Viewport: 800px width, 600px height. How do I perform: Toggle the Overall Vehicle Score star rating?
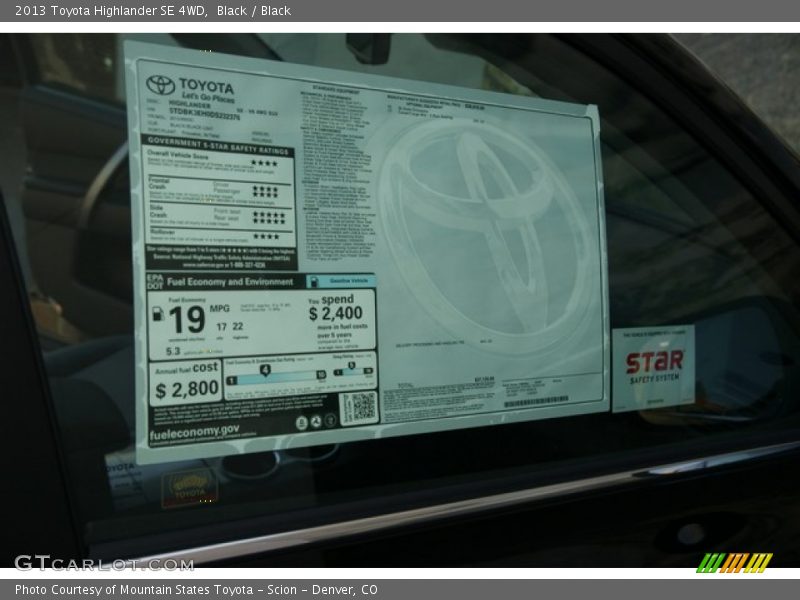[x=264, y=162]
